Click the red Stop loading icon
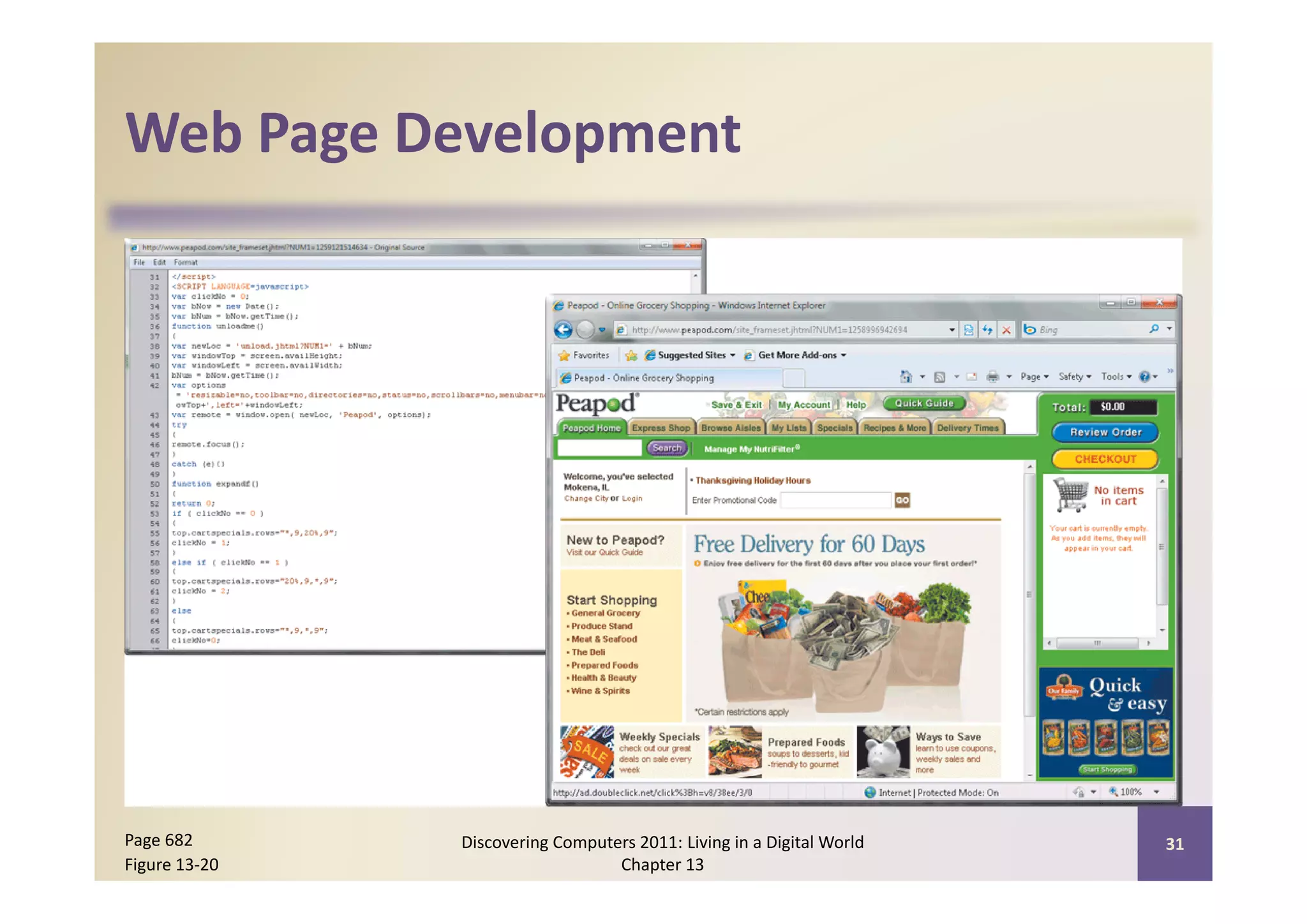 1006,330
